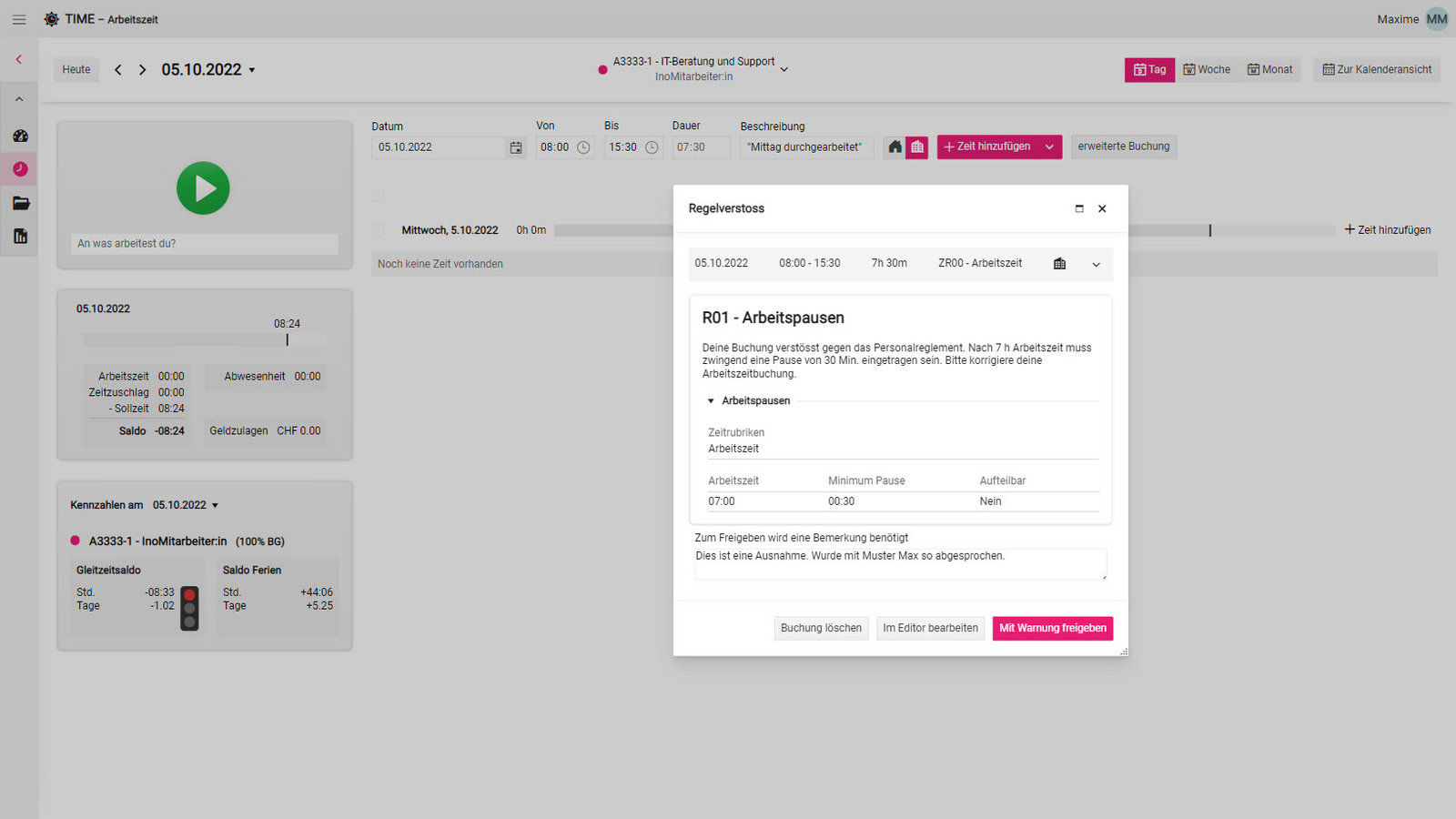Open the dashboard gauge icon in sidebar
This screenshot has width=1456, height=819.
(x=20, y=136)
